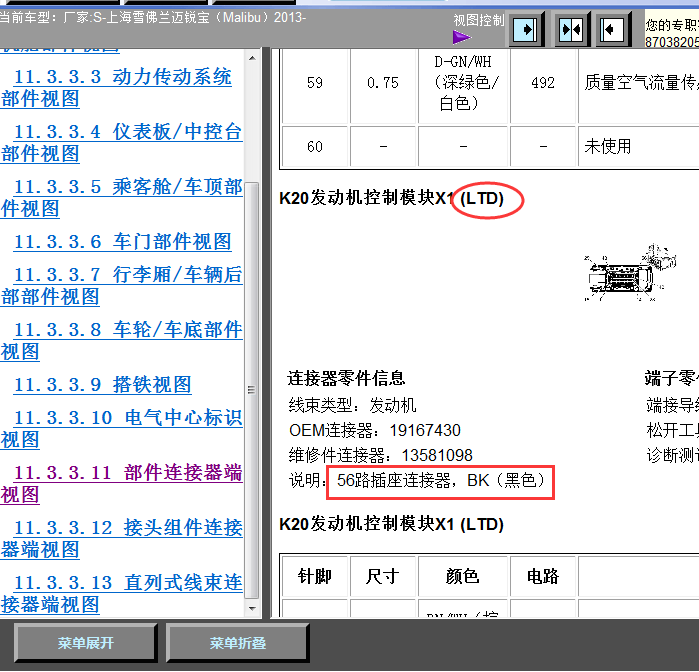Image resolution: width=699 pixels, height=672 pixels.
Task: Open 11.3.3.11 部件连接器端视图 link
Action: pos(122,484)
